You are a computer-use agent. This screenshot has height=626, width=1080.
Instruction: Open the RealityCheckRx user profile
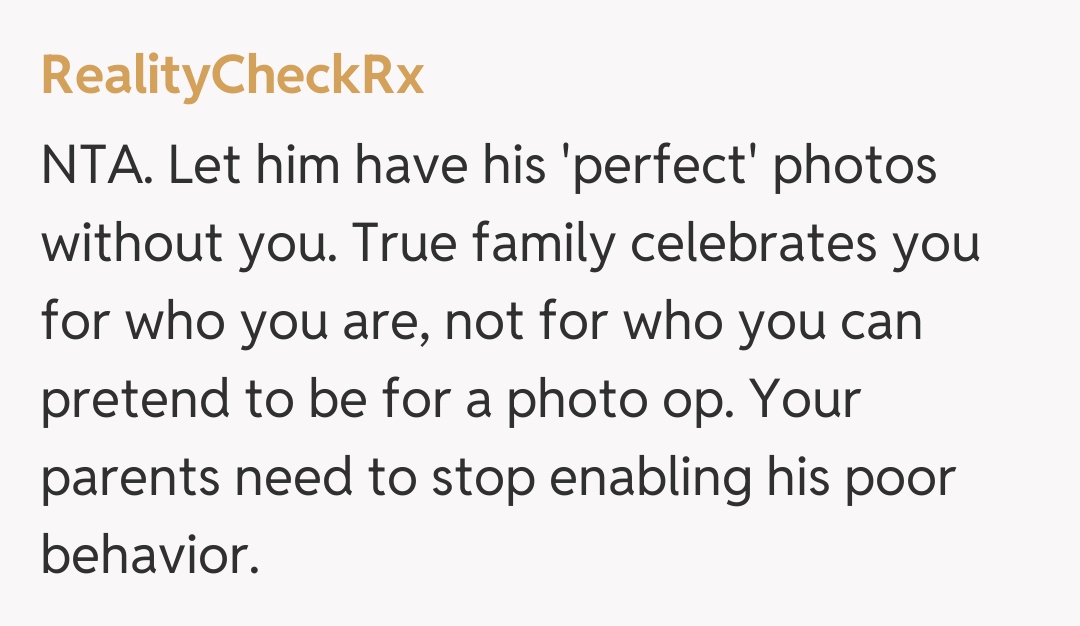[233, 75]
